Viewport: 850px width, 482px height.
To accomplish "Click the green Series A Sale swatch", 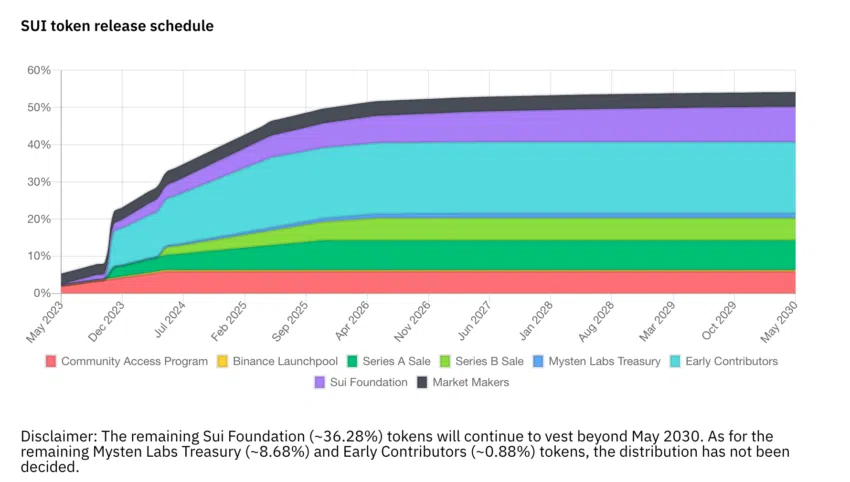I will click(352, 361).
